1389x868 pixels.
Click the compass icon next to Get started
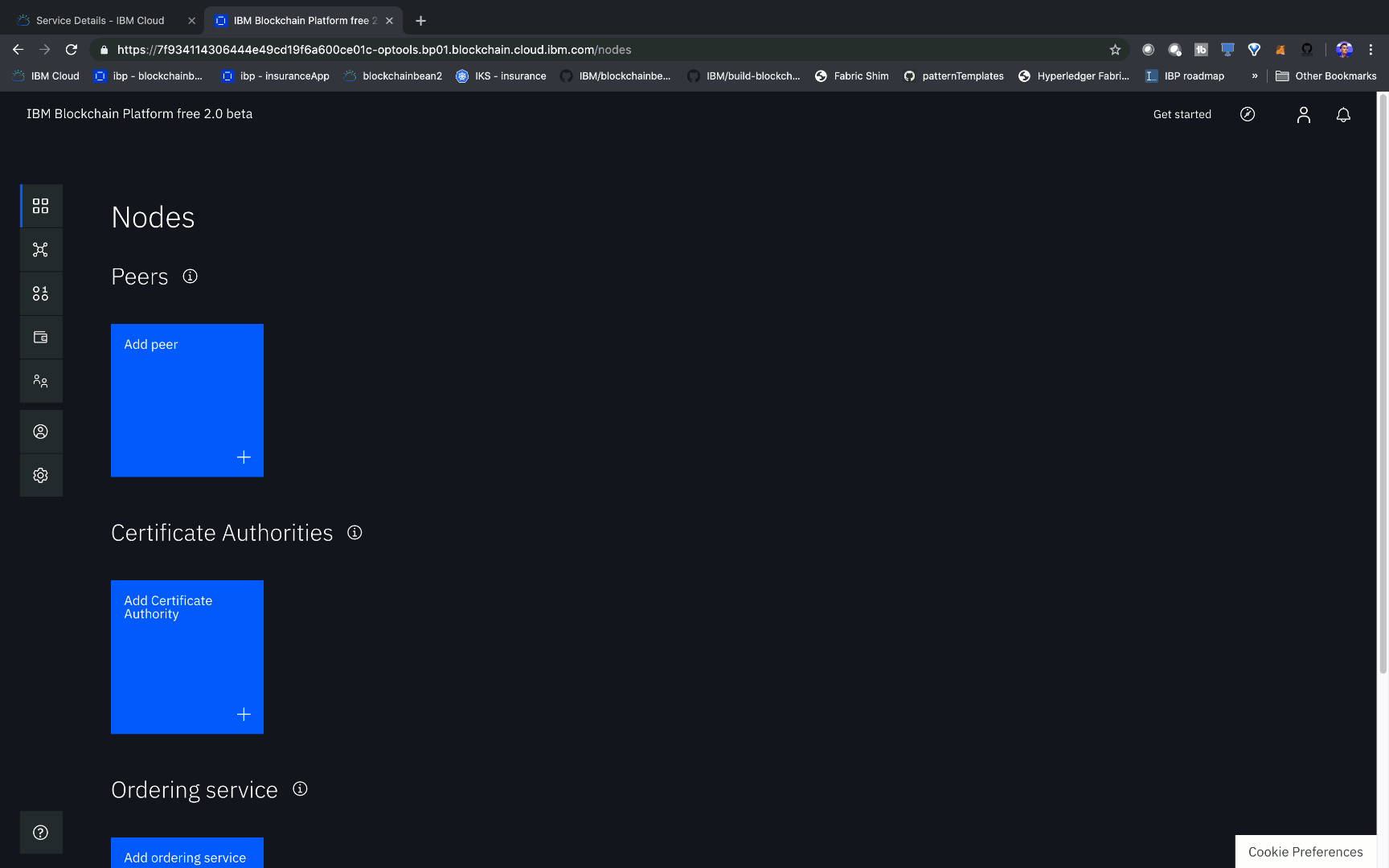[x=1248, y=114]
